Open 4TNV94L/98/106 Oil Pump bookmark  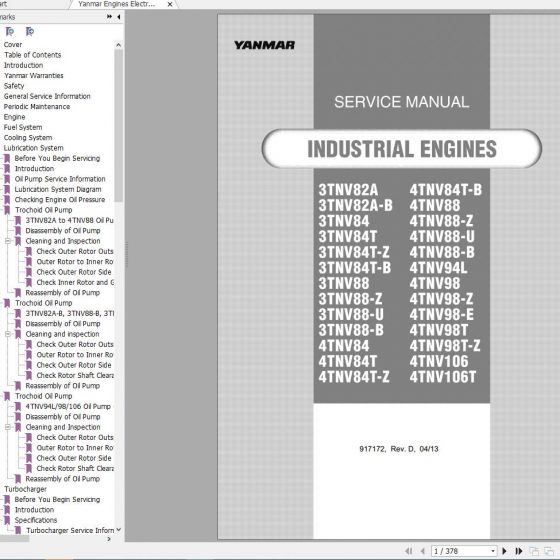[68, 406]
